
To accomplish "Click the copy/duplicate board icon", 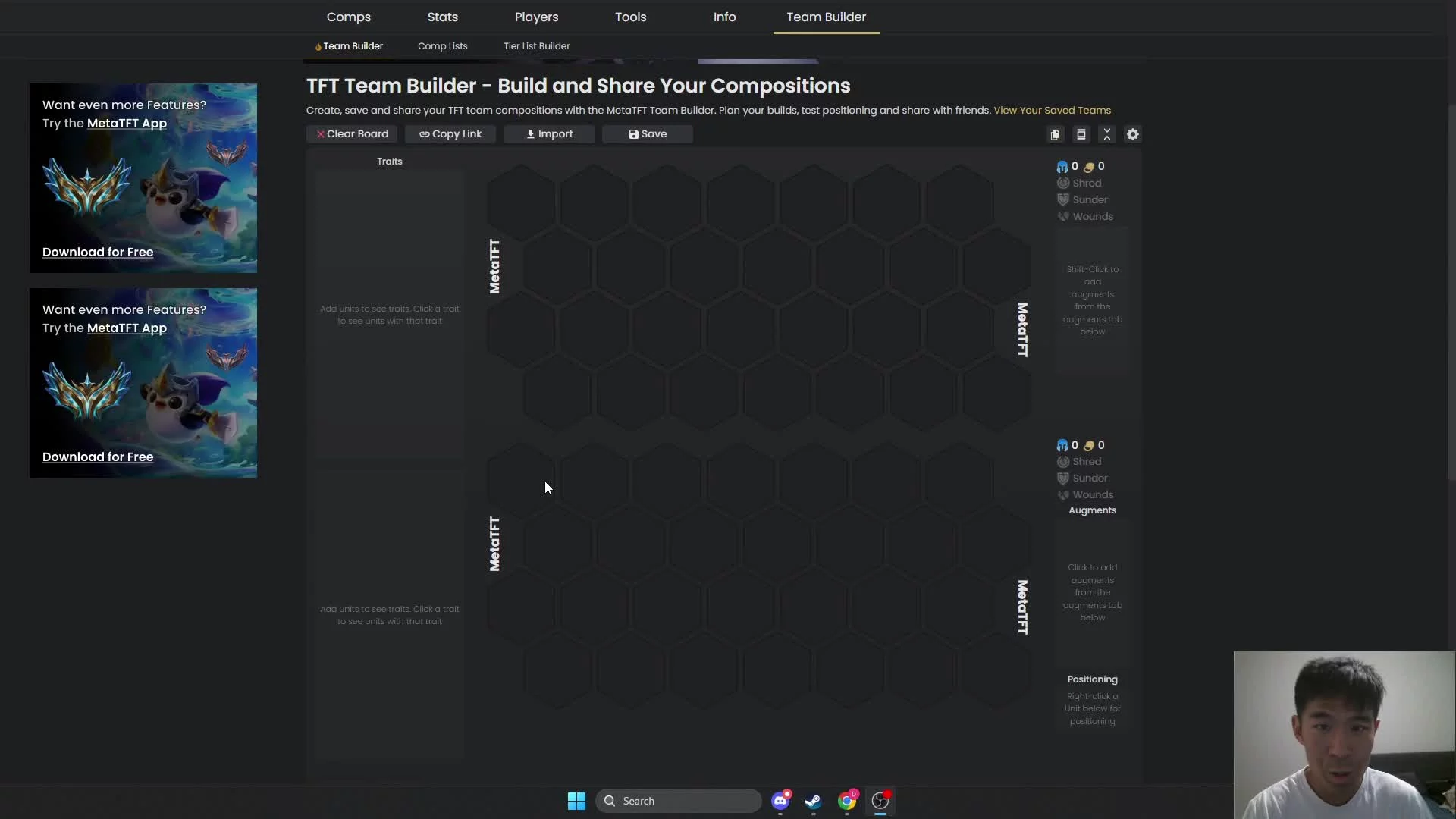I will coord(1055,134).
